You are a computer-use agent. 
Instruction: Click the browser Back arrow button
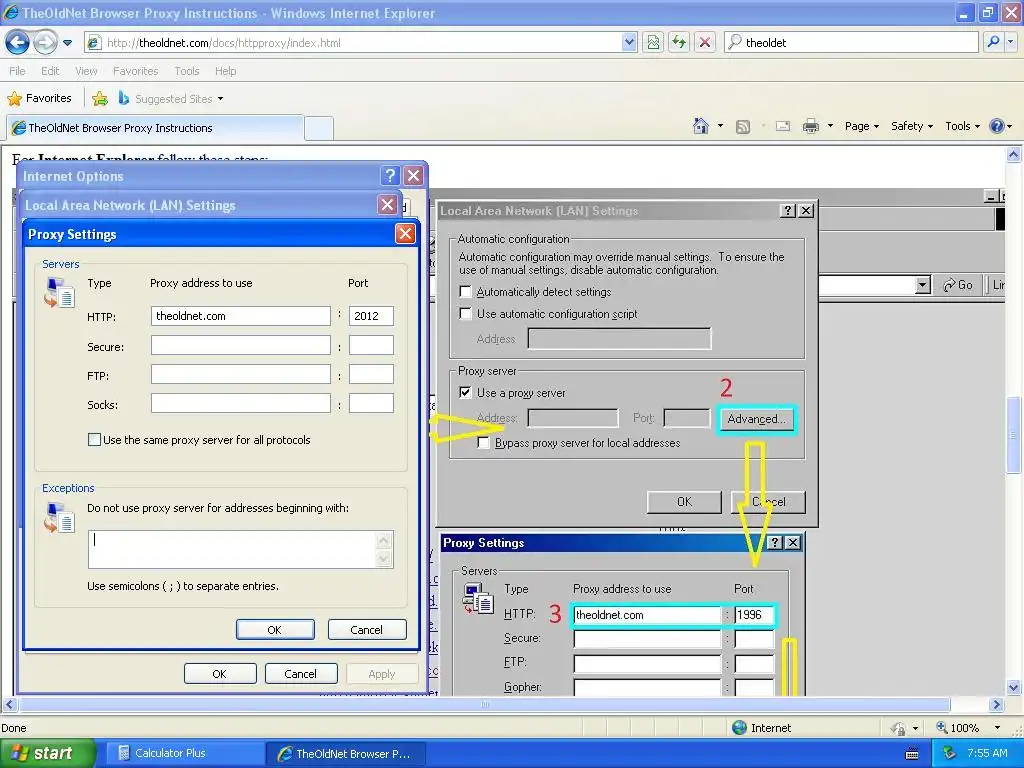(x=18, y=43)
